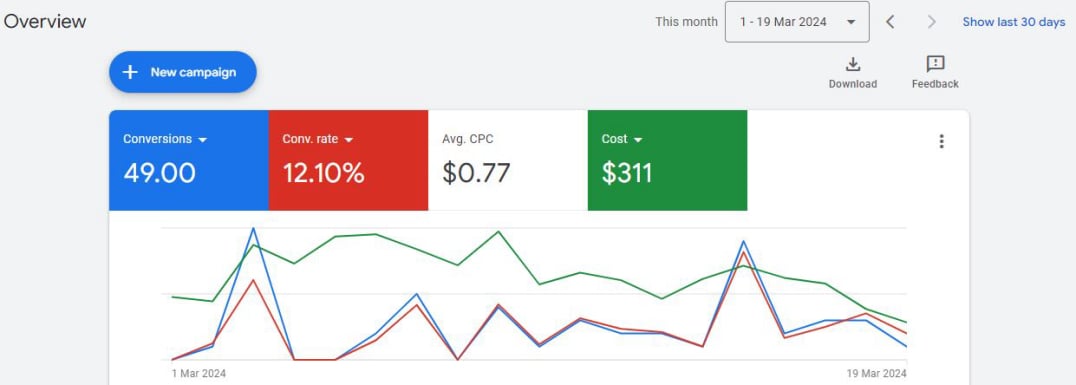Start a New campaign
The image size is (1076, 385).
pyautogui.click(x=183, y=72)
